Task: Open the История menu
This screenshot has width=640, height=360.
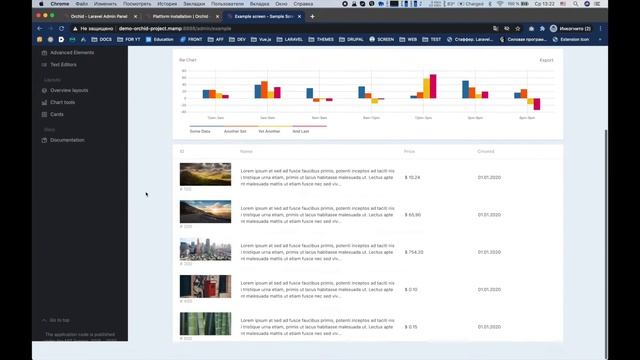Action: [167, 4]
